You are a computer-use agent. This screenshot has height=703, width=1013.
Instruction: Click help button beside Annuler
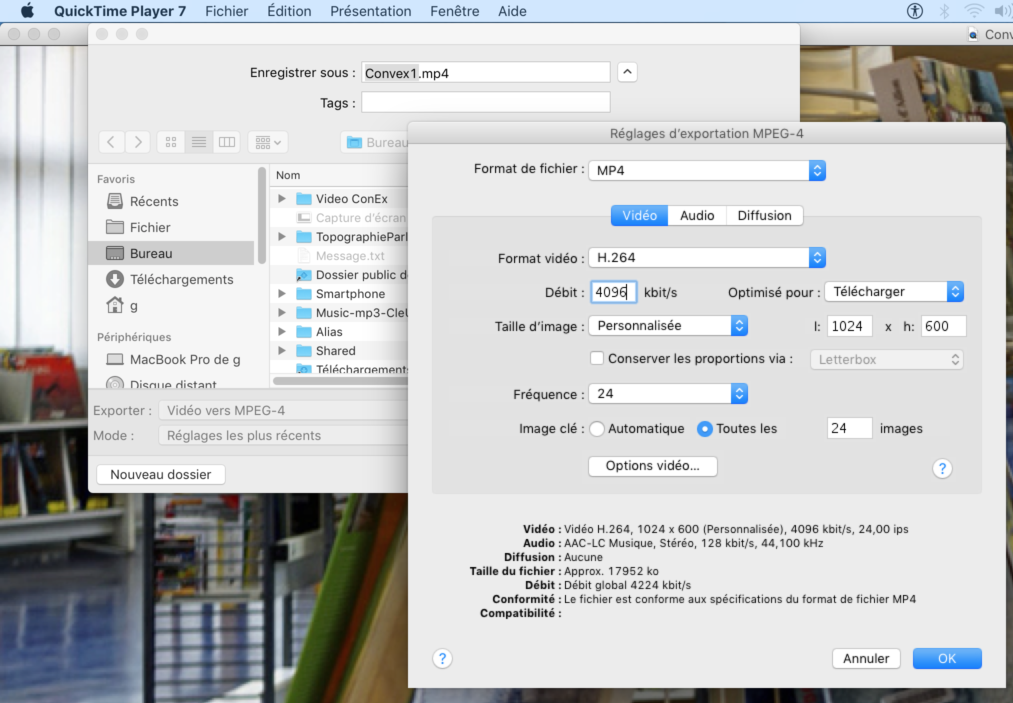tap(443, 658)
